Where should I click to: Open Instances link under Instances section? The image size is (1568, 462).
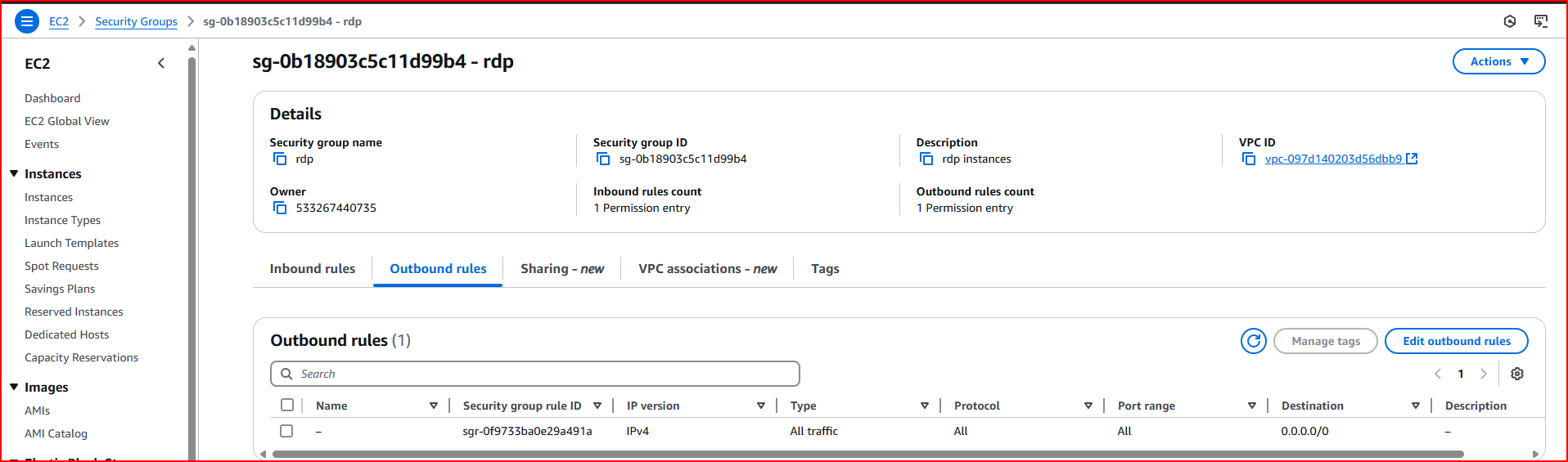[x=48, y=197]
